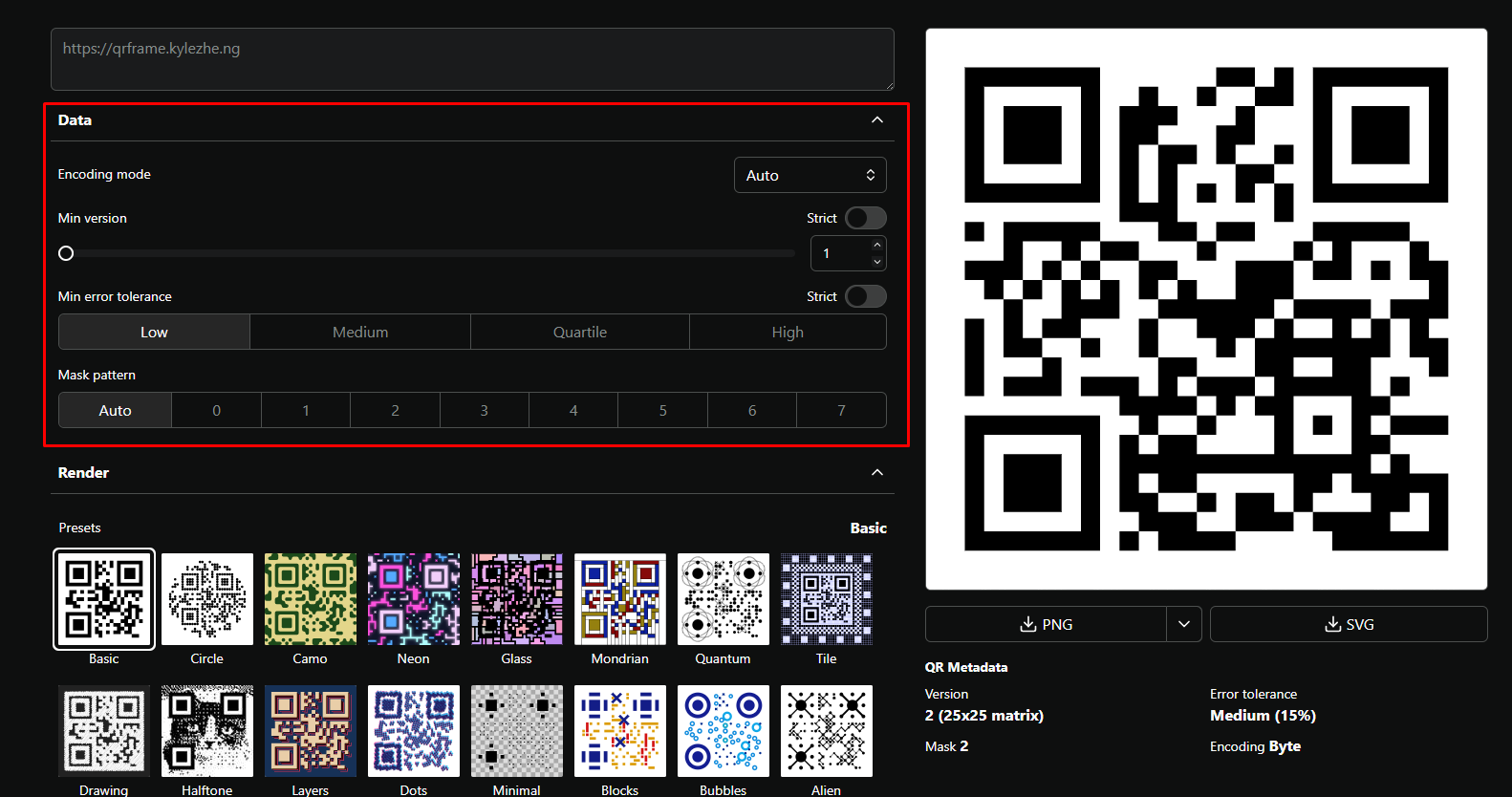The width and height of the screenshot is (1512, 797).
Task: Open the Encoding mode dropdown
Action: (x=810, y=175)
